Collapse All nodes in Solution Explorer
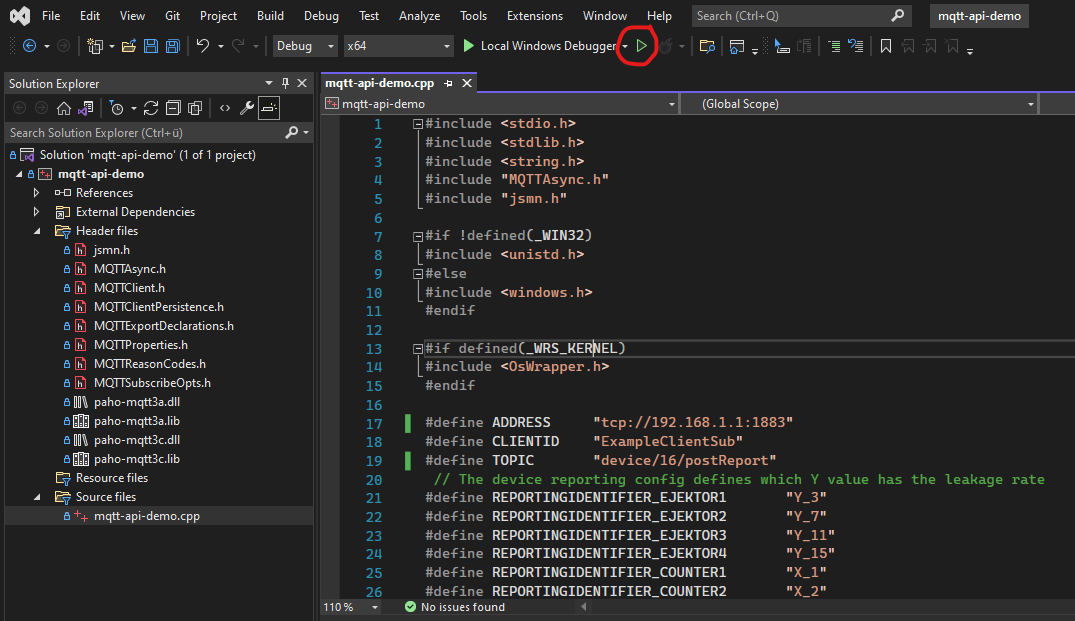Image resolution: width=1075 pixels, height=621 pixels. point(173,108)
